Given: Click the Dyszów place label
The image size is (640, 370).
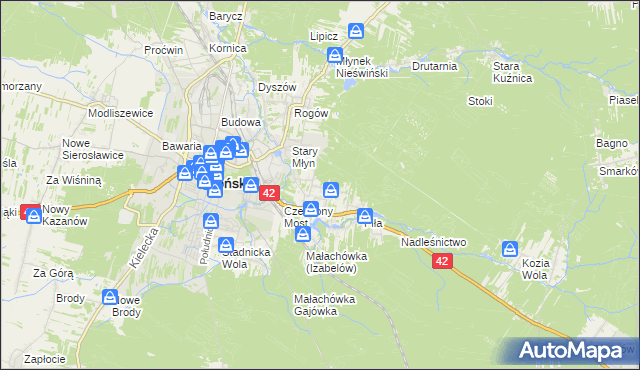Looking at the screenshot, I should tap(278, 87).
